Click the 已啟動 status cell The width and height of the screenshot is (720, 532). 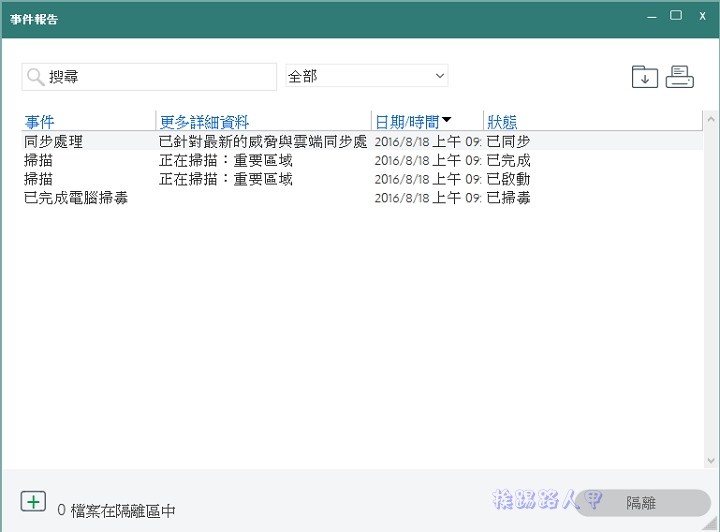[508, 179]
